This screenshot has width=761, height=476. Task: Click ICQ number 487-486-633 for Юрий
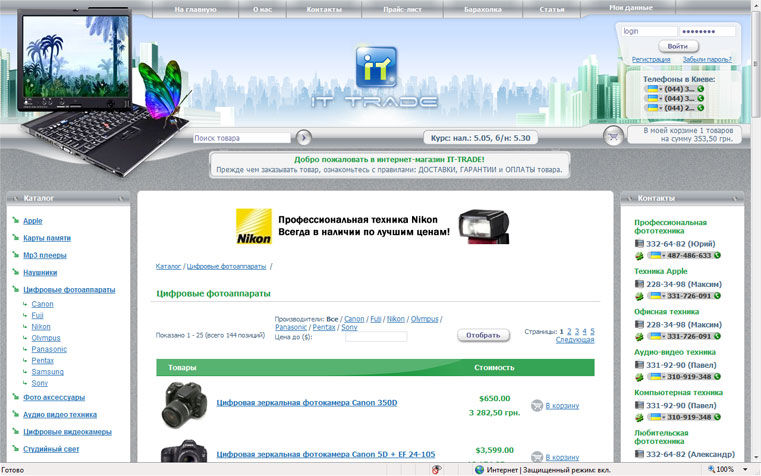684,255
